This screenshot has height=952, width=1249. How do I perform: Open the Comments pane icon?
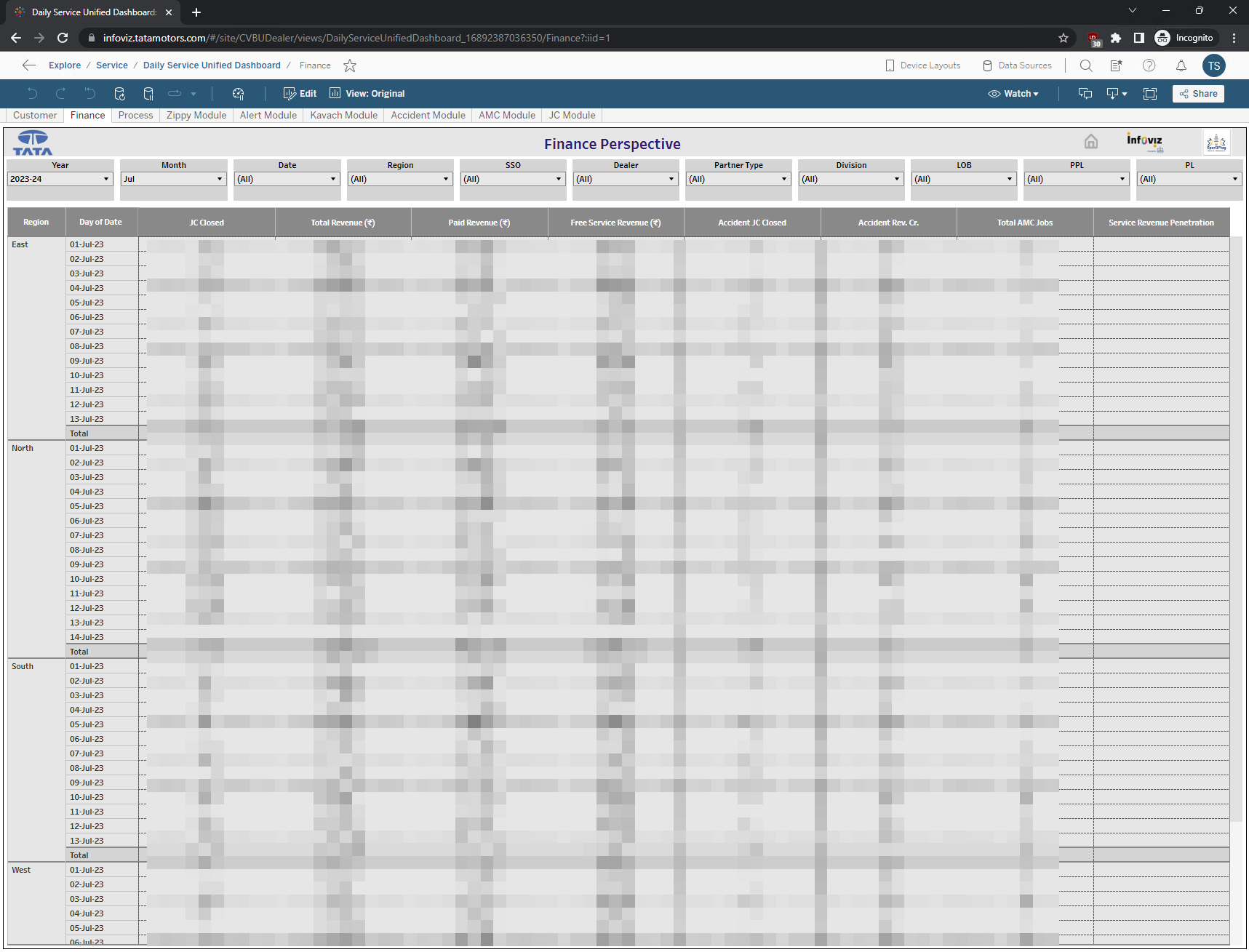(1085, 94)
